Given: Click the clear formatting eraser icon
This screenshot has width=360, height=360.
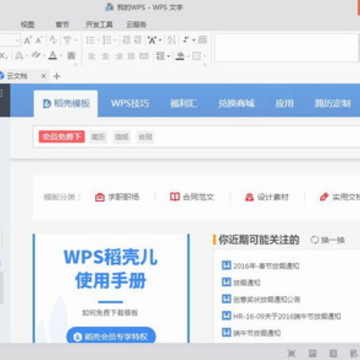Looking at the screenshot, I should (x=53, y=40).
